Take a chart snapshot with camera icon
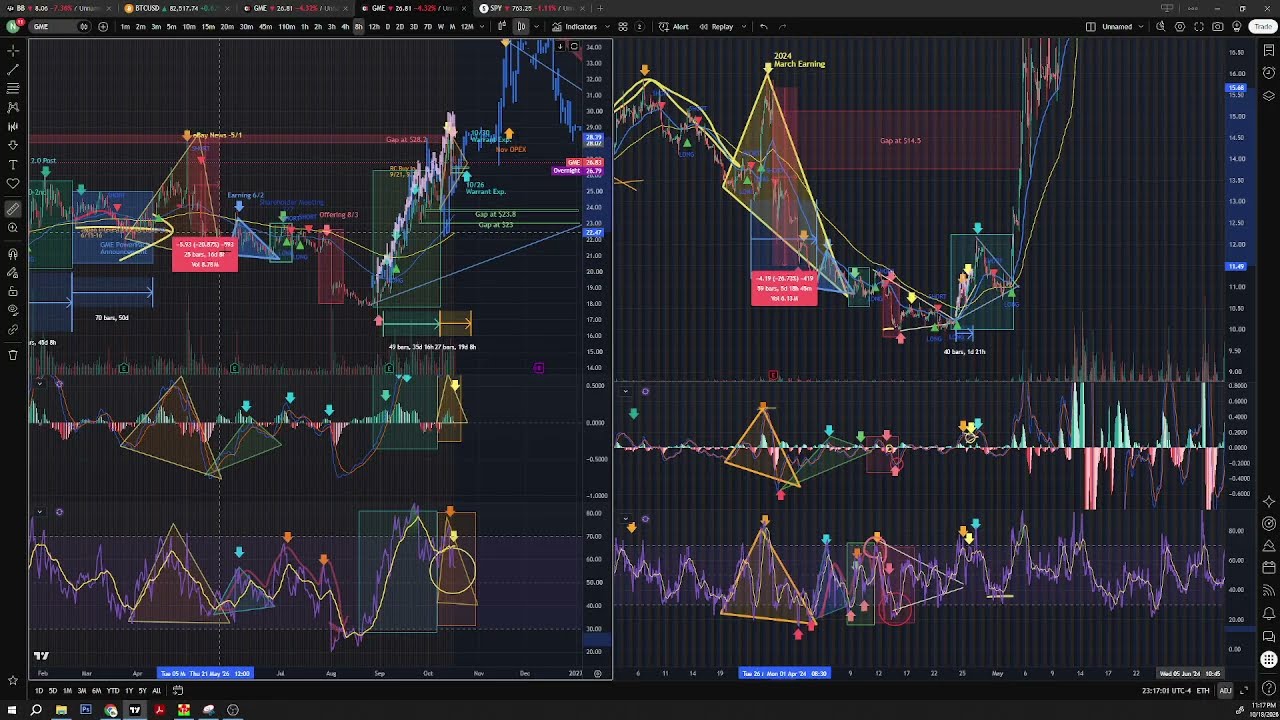This screenshot has height=720, width=1280. (x=1217, y=27)
